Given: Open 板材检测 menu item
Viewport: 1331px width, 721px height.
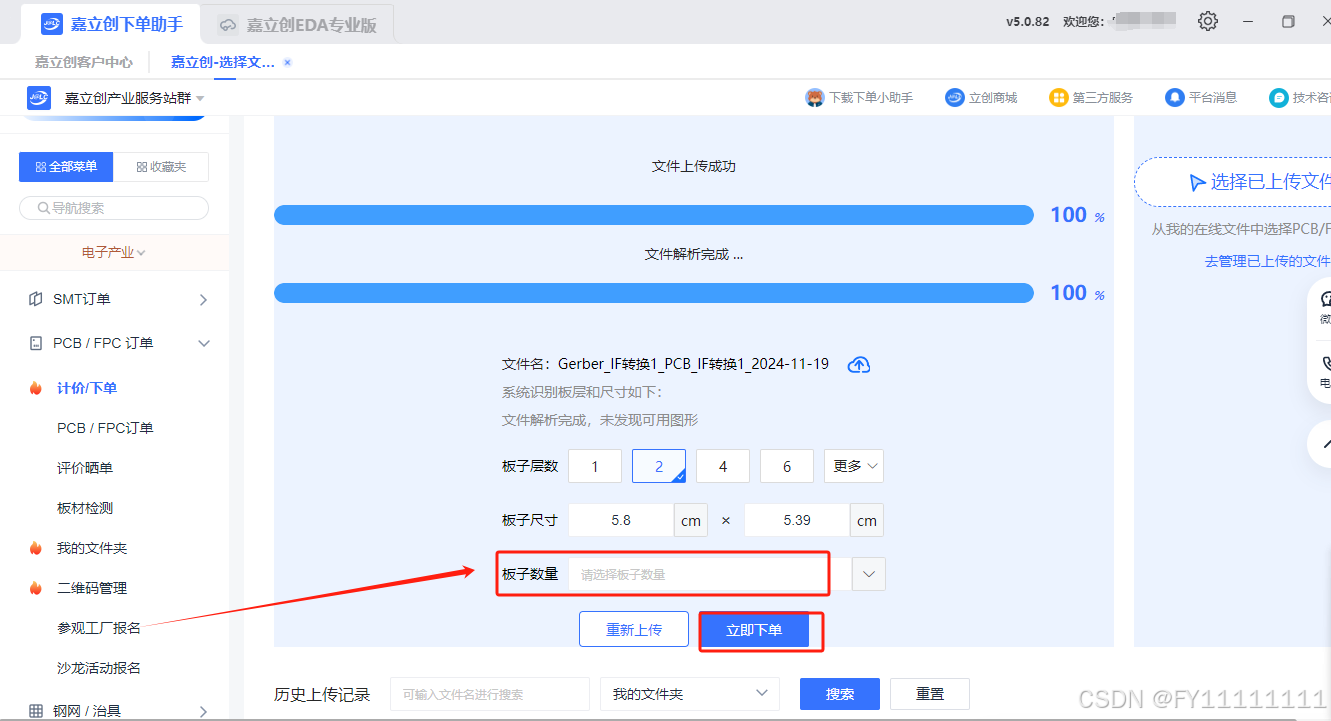Looking at the screenshot, I should click(x=85, y=508).
